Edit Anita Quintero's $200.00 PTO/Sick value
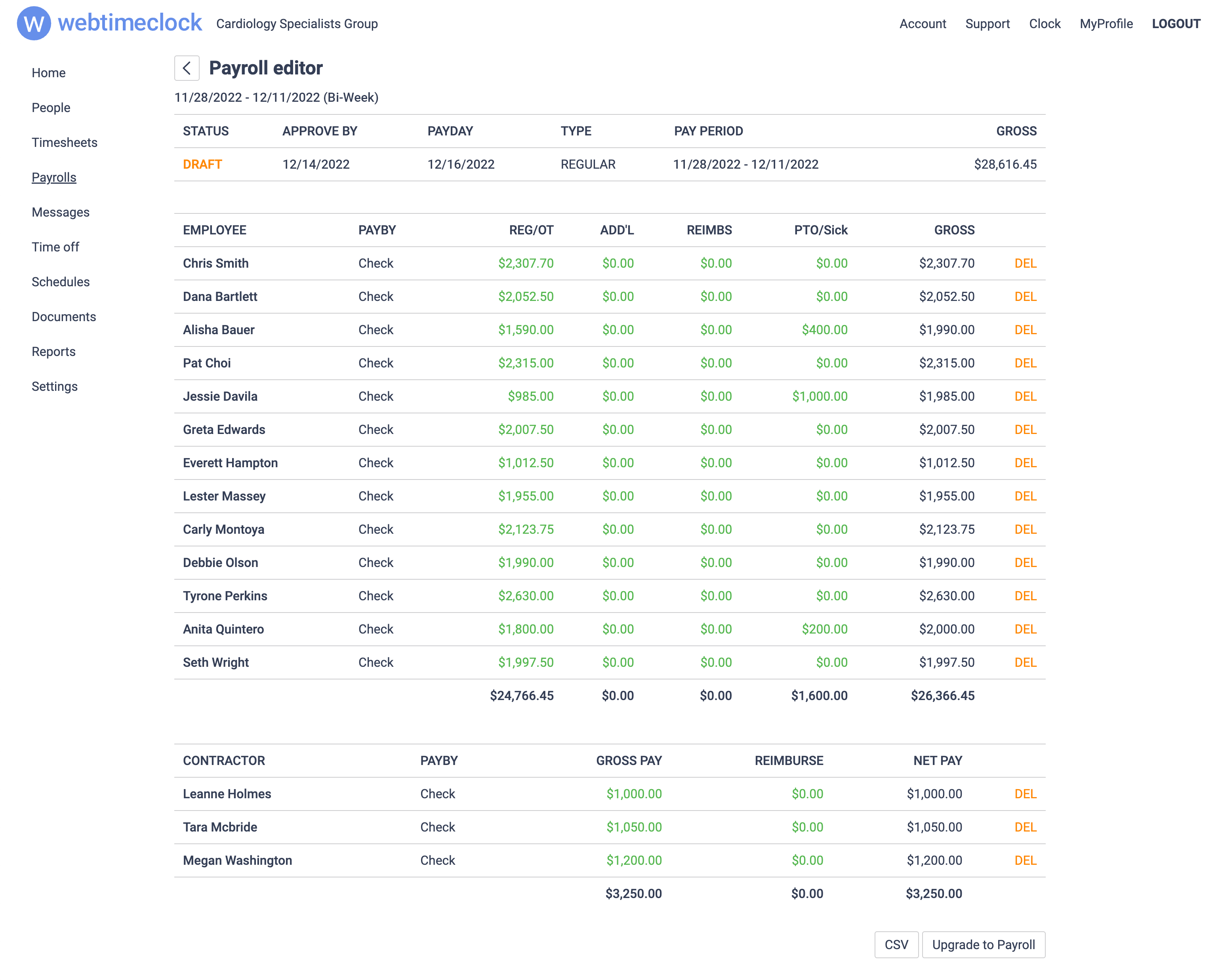Viewport: 1220px width, 980px height. click(824, 629)
